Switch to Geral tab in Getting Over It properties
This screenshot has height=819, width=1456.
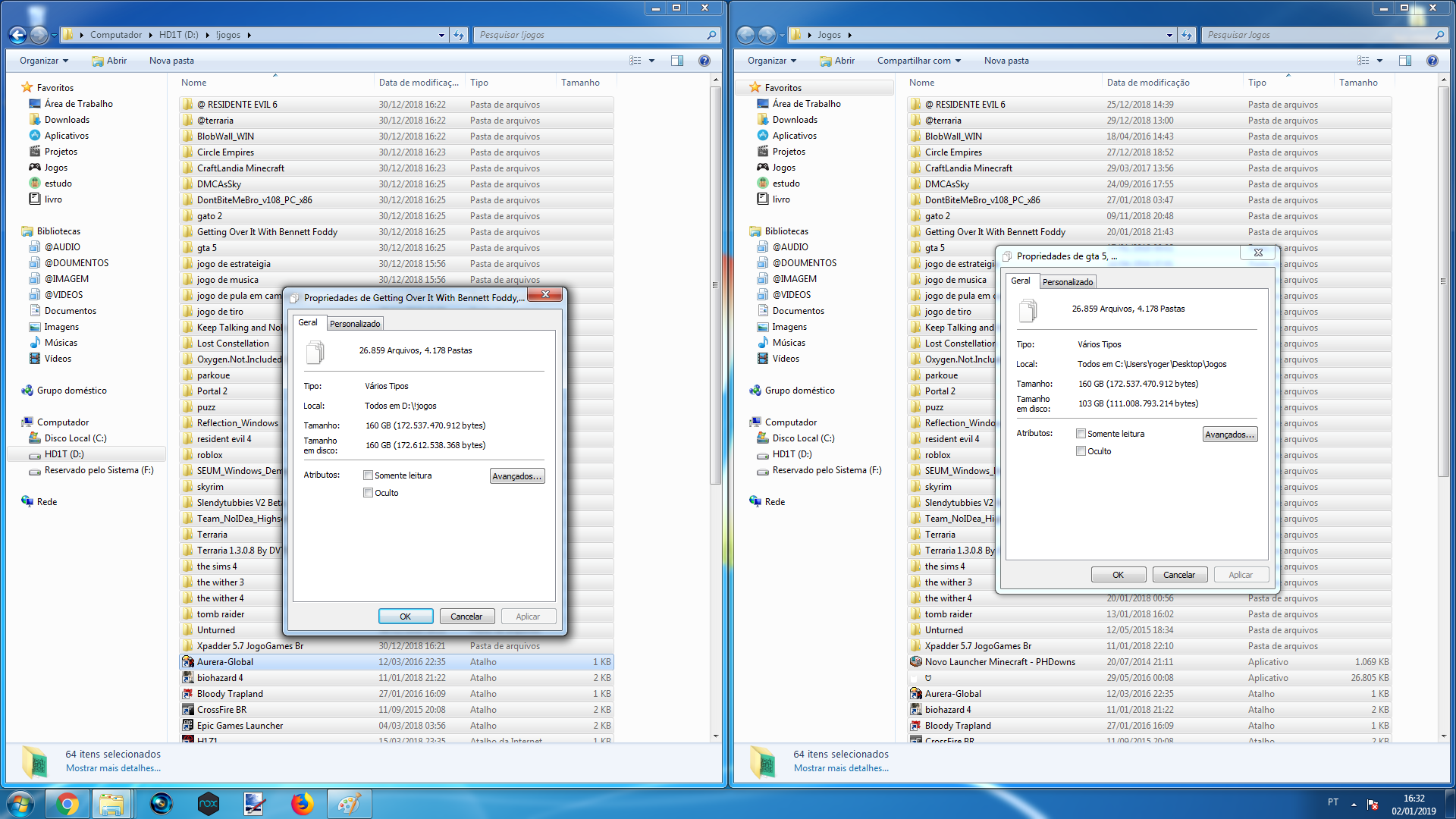(x=308, y=323)
